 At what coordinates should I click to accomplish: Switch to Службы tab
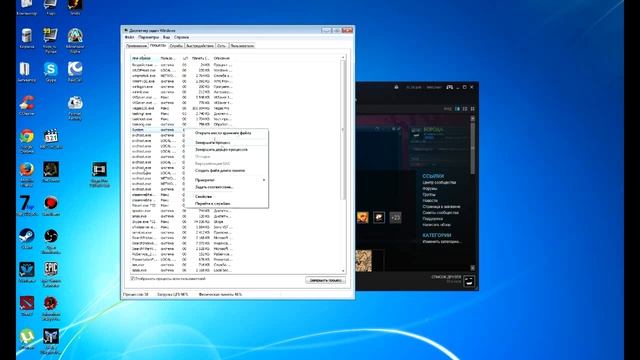(176, 46)
